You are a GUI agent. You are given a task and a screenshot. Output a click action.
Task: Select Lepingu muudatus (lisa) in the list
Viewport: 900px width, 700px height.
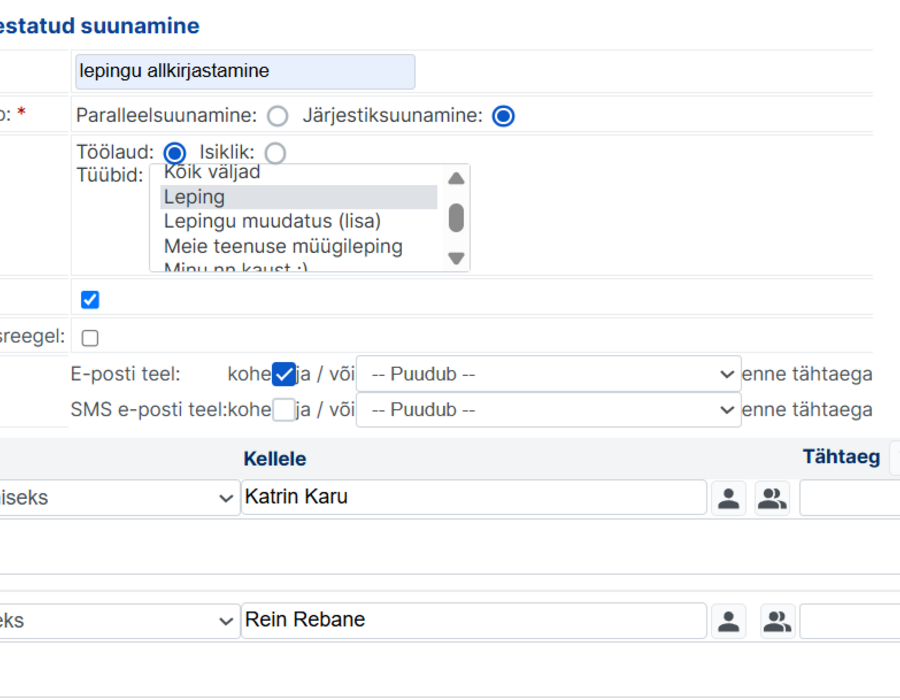pyautogui.click(x=298, y=221)
